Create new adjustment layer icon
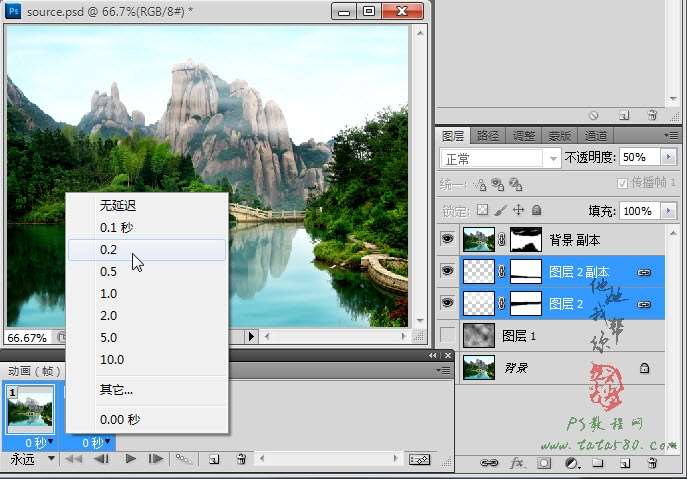687x479 pixels. coord(570,464)
